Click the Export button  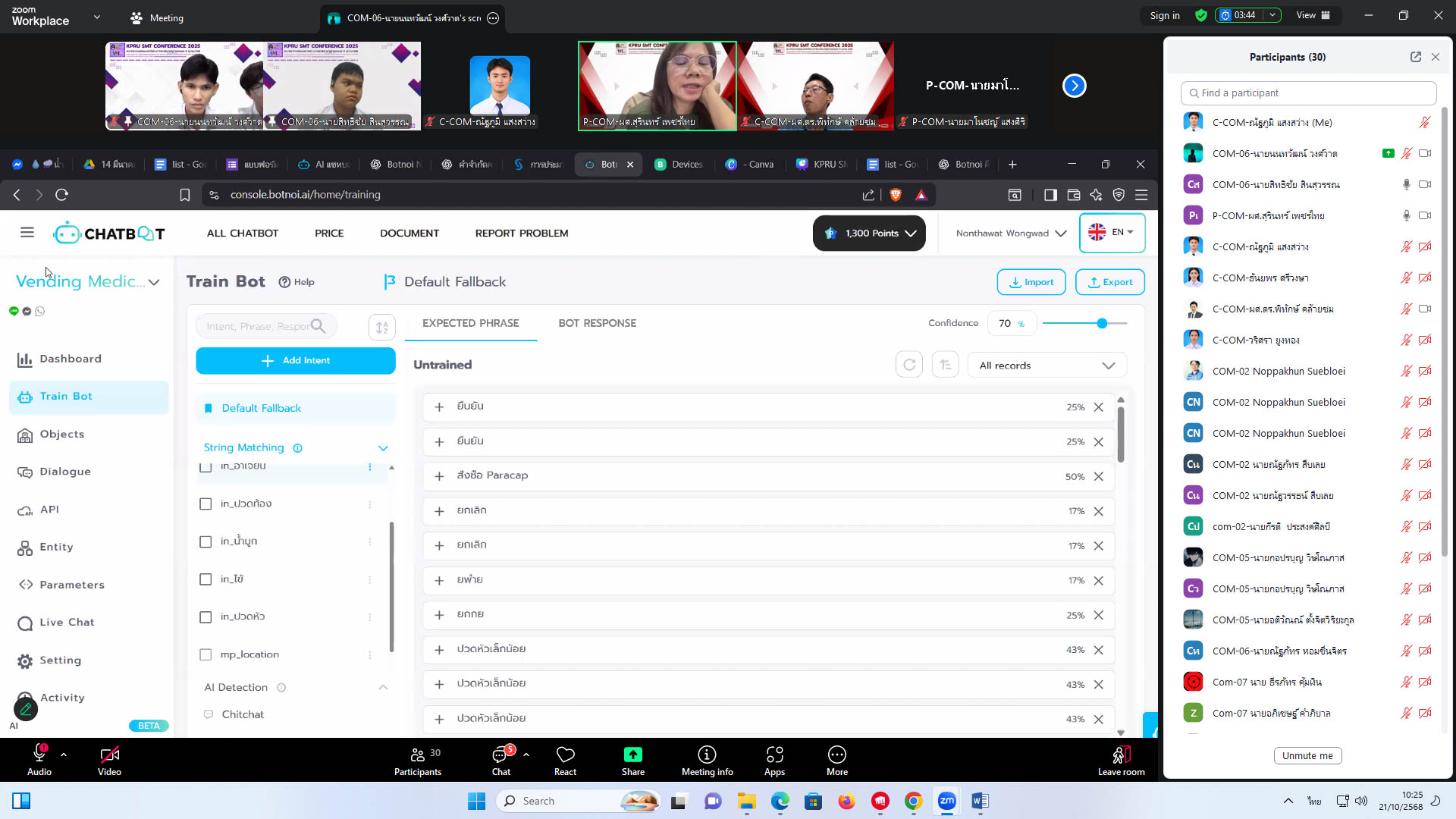coord(1109,282)
